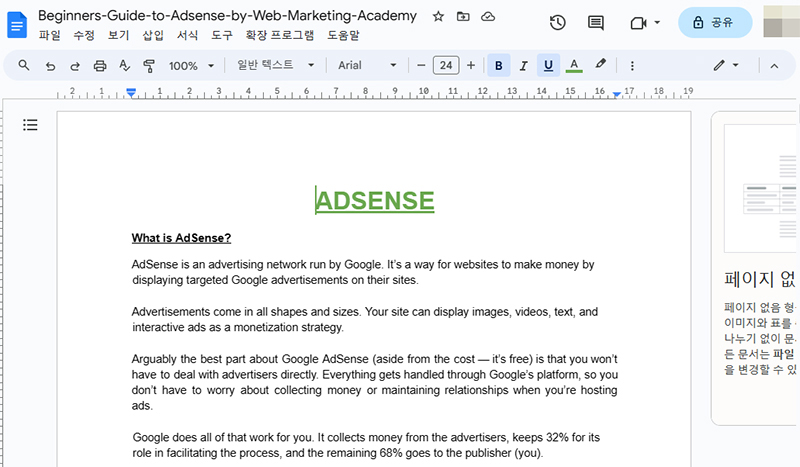Screen dimensions: 800x467
Task: Decrease font size with minus button
Action: (421, 65)
